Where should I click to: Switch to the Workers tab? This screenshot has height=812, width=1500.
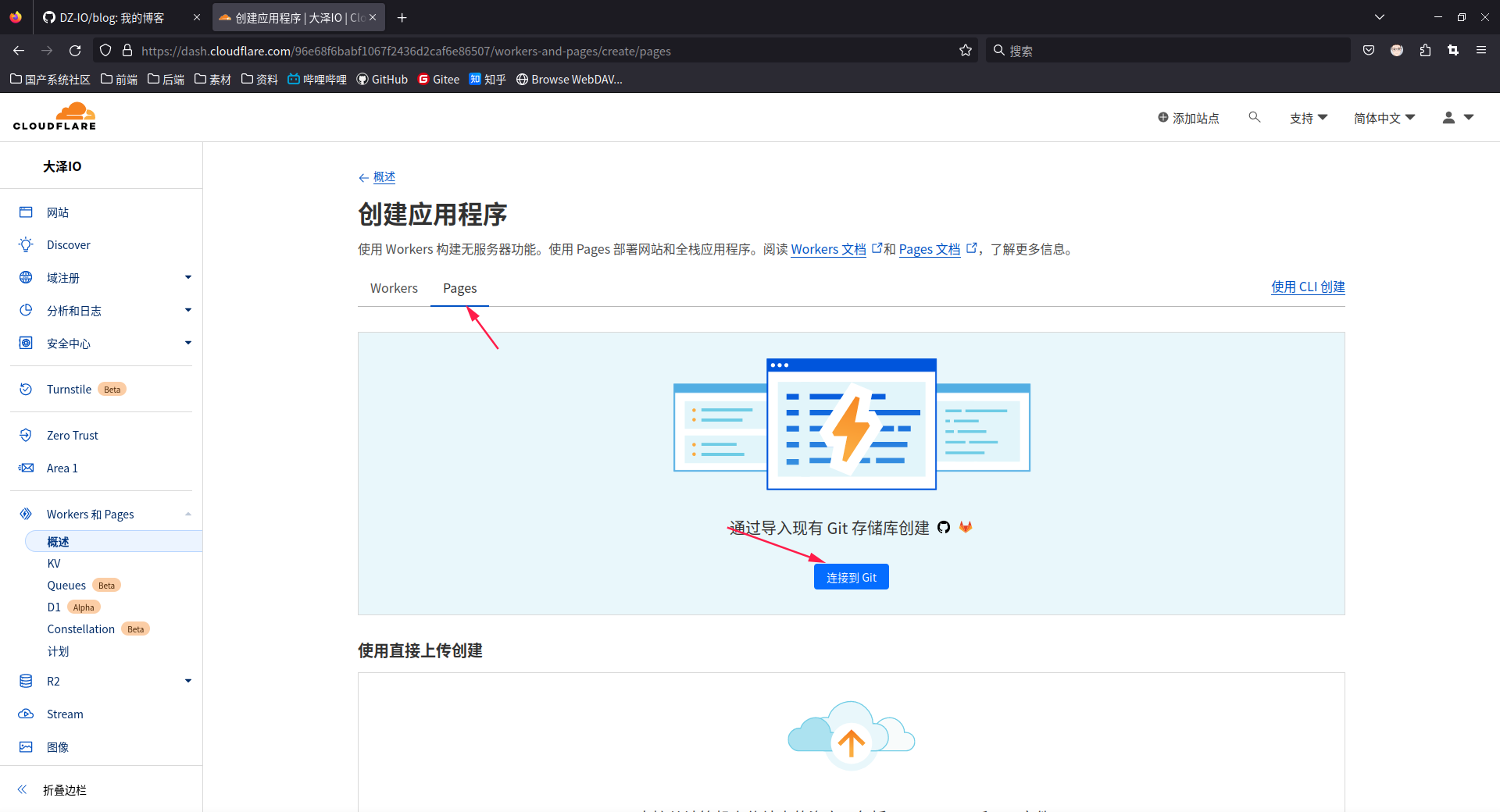tap(394, 288)
